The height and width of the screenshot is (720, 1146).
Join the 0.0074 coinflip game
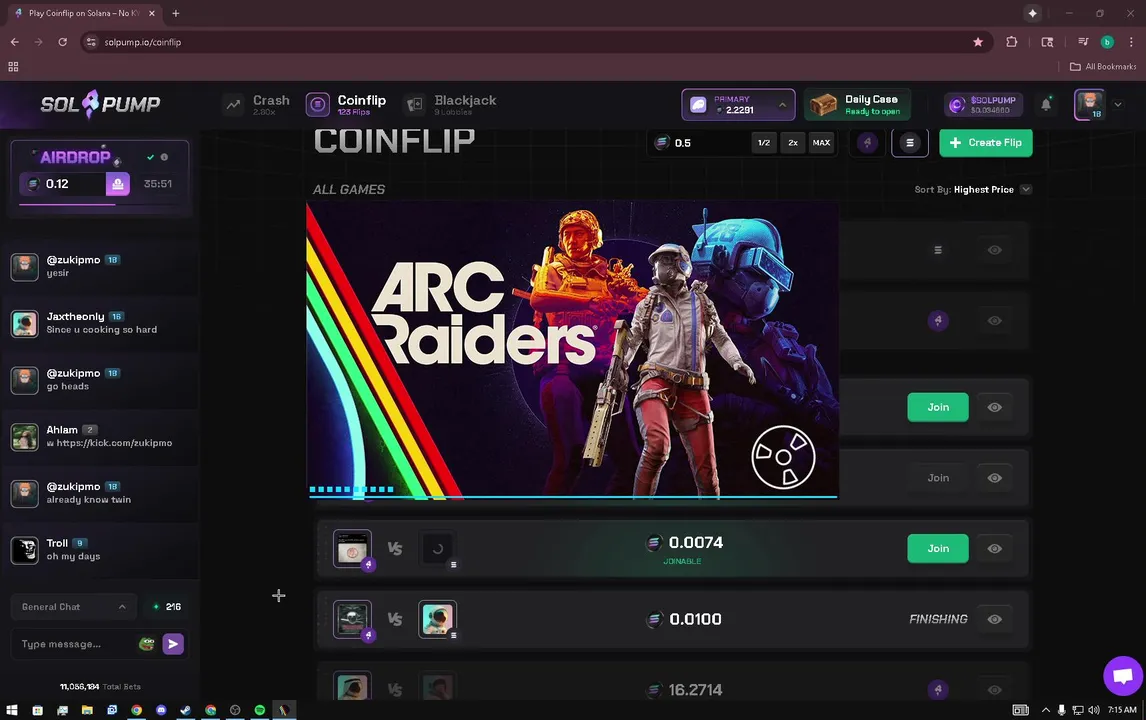[x=938, y=548]
